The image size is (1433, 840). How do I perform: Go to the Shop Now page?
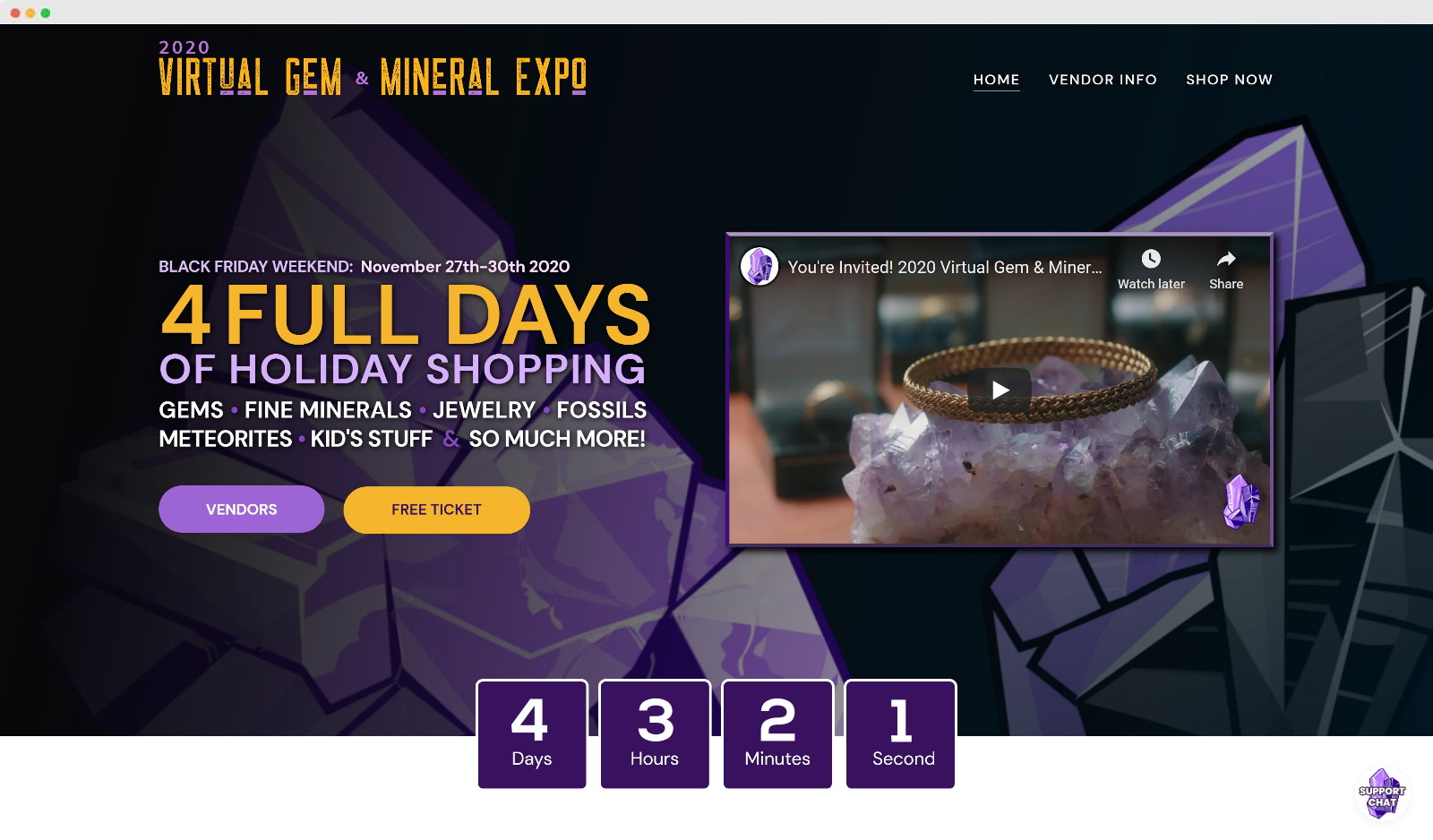(x=1229, y=80)
